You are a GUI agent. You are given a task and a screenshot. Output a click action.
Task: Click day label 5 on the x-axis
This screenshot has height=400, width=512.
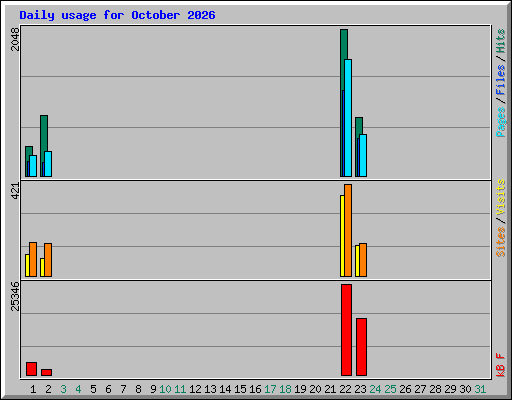click(93, 389)
